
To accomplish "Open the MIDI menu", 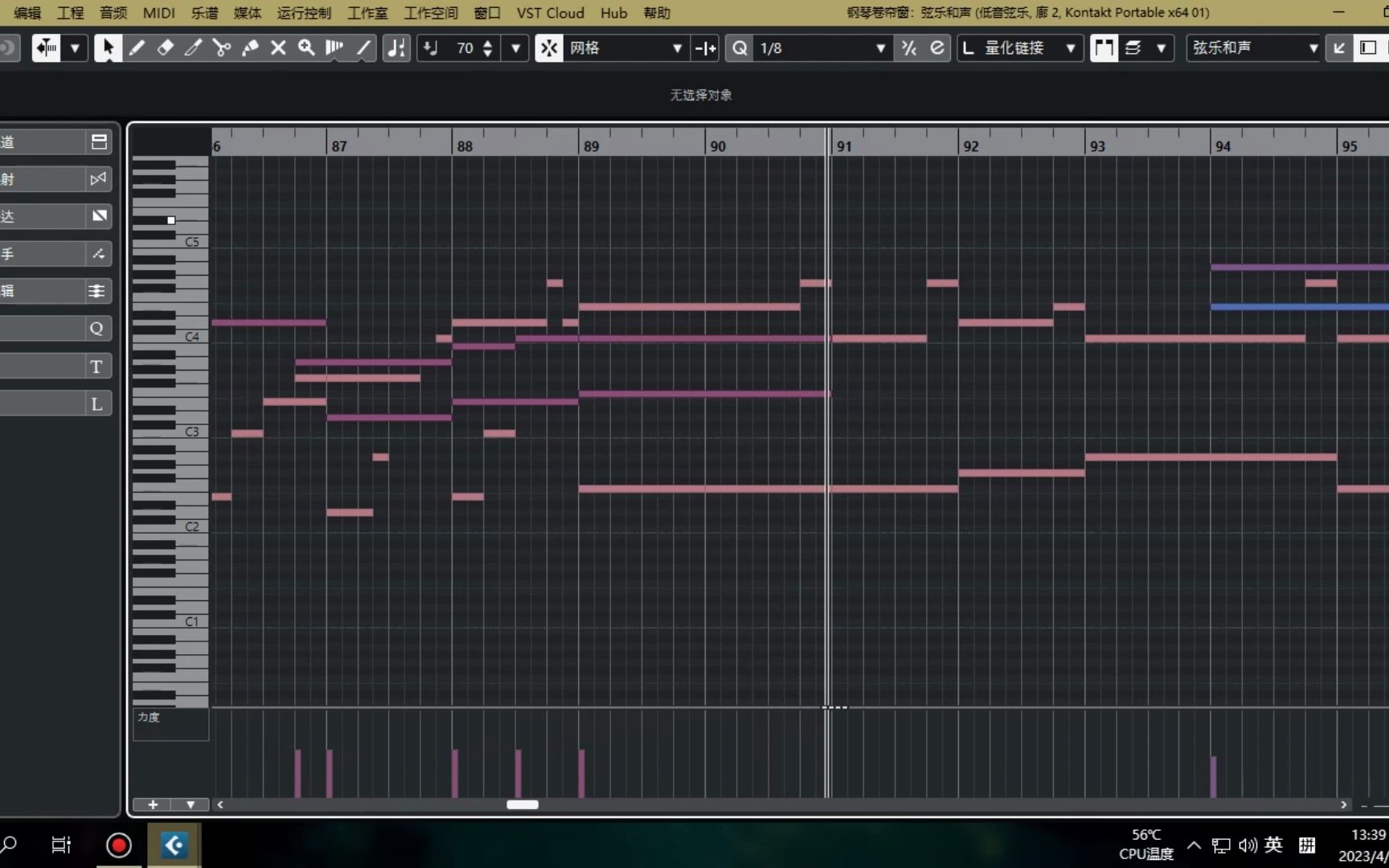I will pos(159,13).
